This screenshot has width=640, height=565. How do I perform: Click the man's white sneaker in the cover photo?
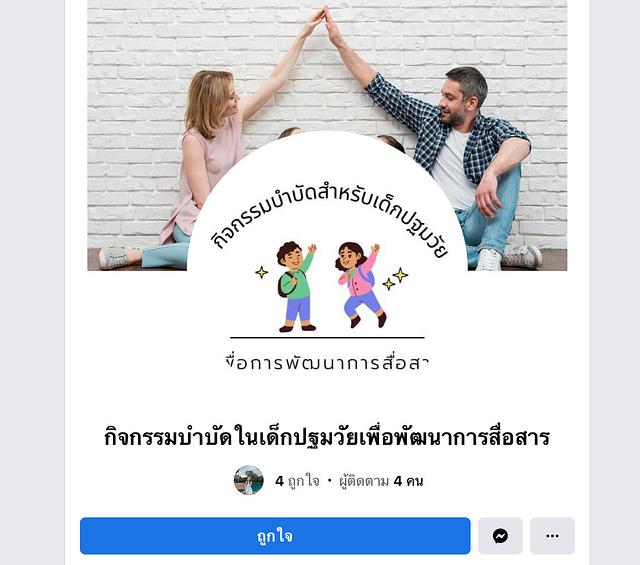[x=488, y=260]
